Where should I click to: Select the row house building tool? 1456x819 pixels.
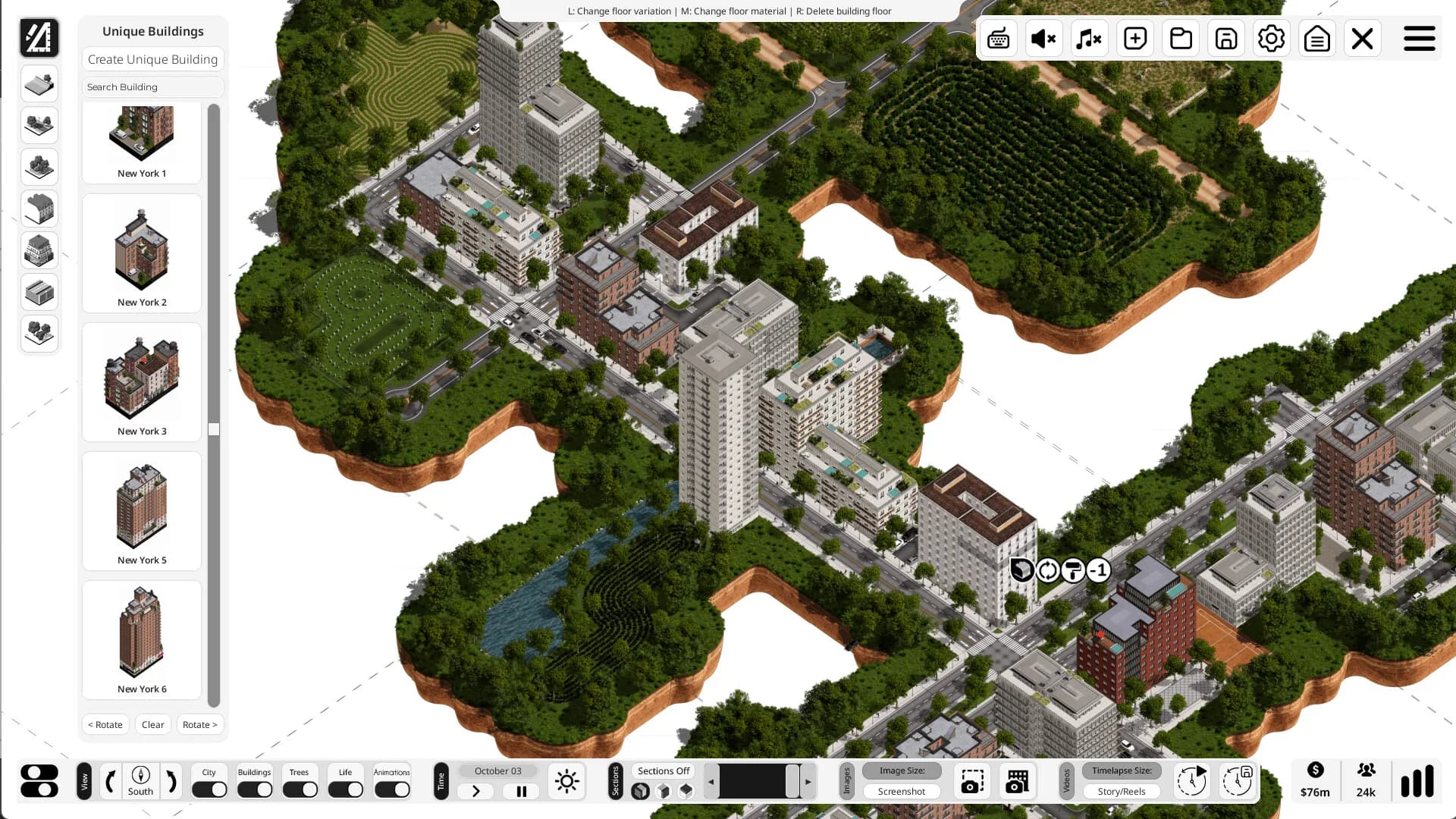(x=39, y=209)
